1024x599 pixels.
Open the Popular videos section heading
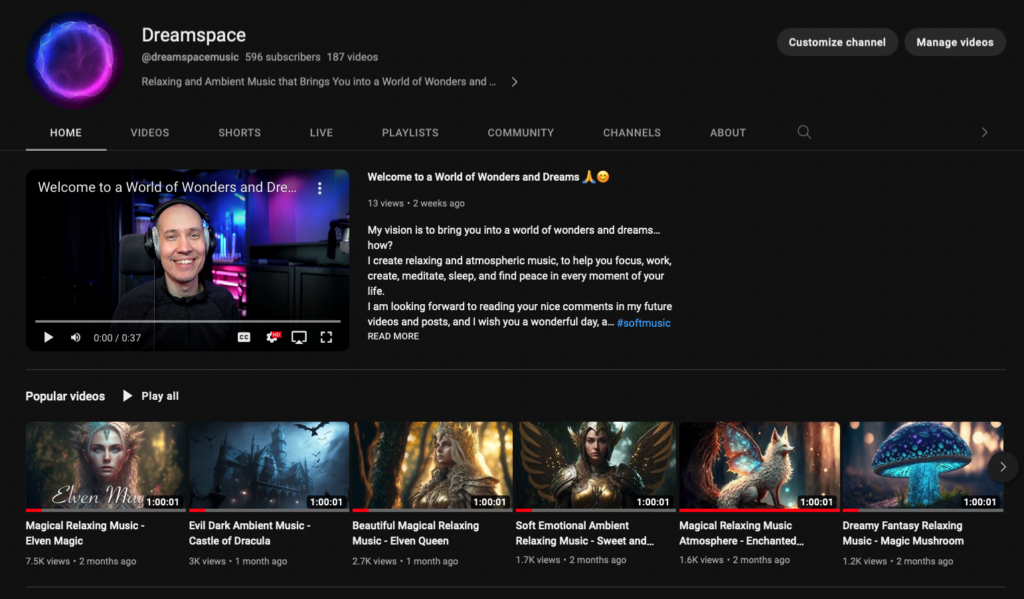point(65,397)
